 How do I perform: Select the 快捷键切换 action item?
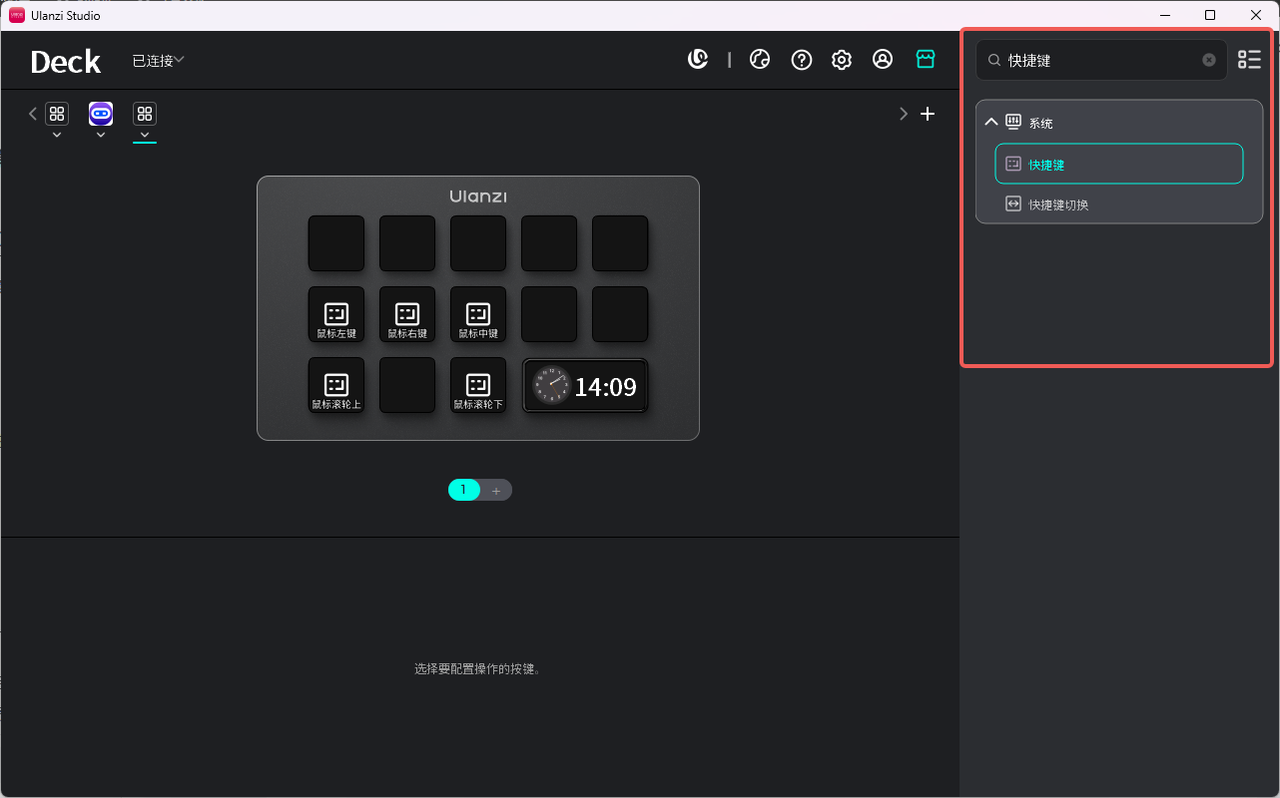(1058, 204)
